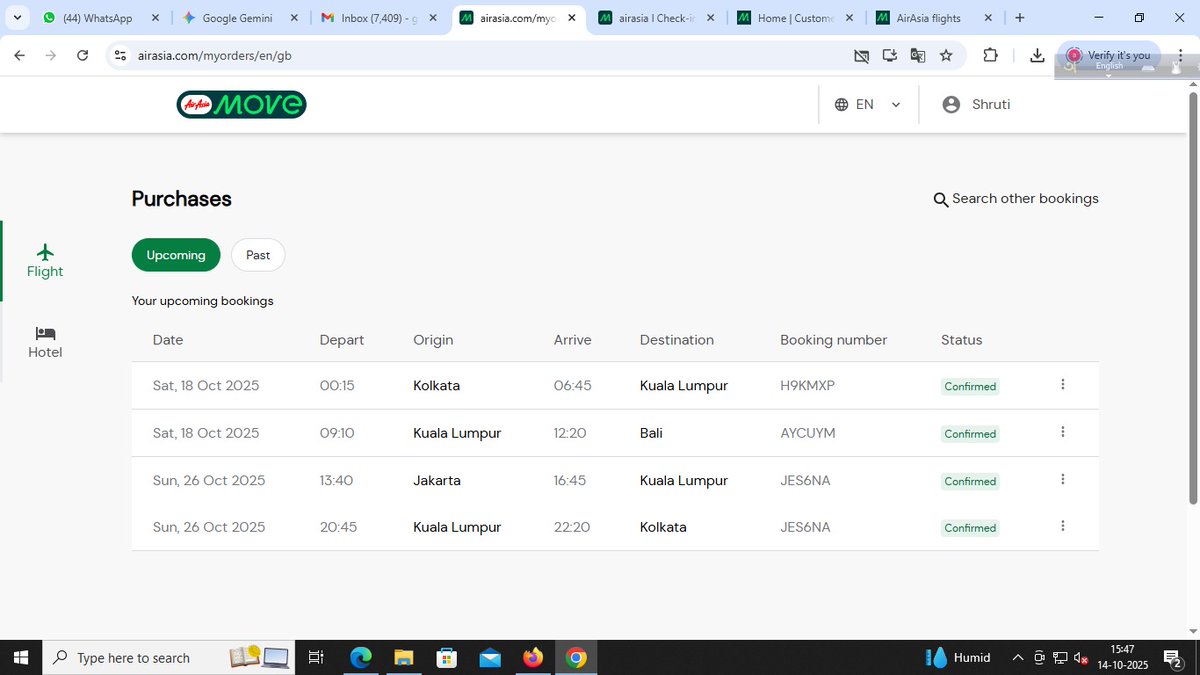Image resolution: width=1200 pixels, height=675 pixels.
Task: Open File Explorer from the taskbar
Action: point(403,658)
